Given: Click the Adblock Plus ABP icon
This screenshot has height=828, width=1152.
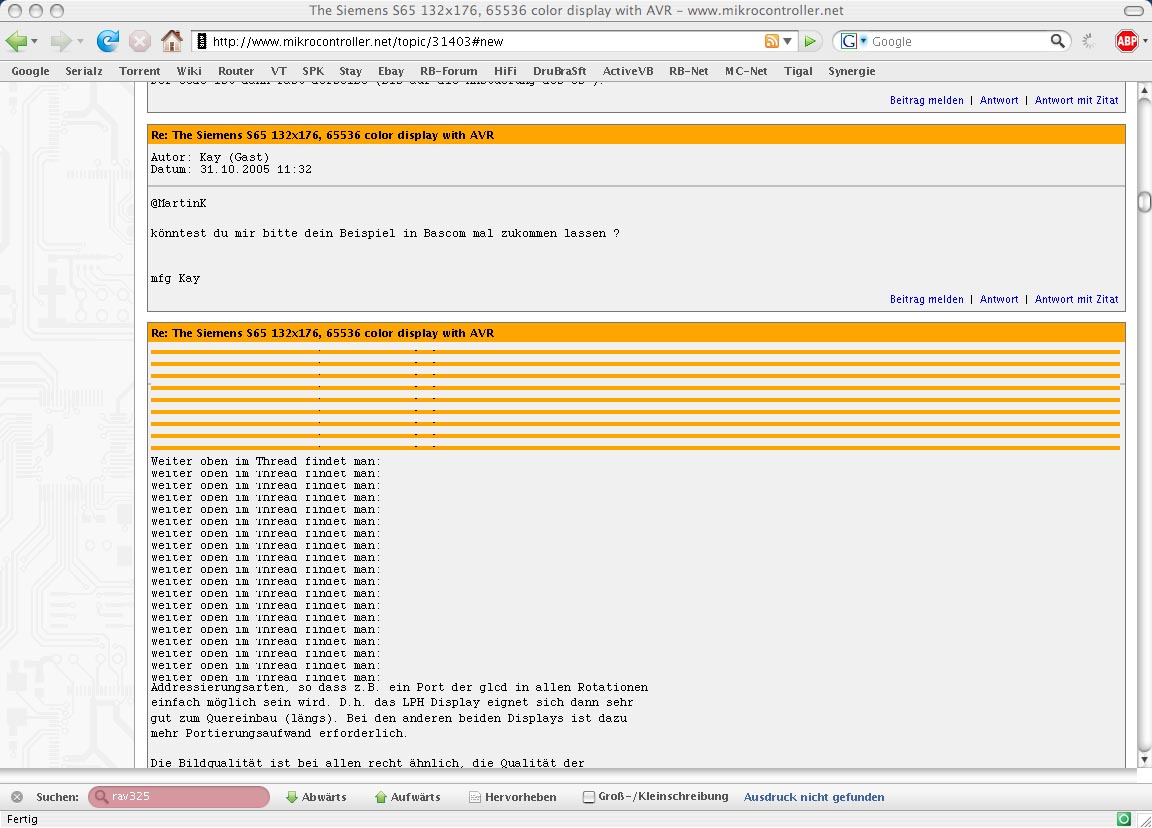Looking at the screenshot, I should coord(1126,41).
